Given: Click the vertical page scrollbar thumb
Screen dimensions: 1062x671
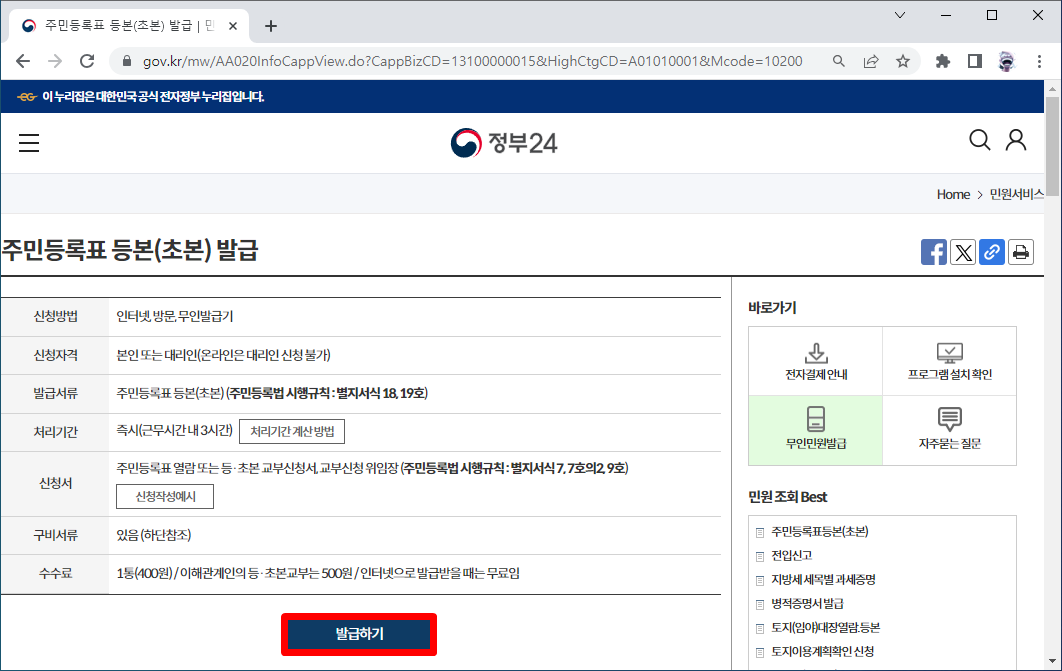Looking at the screenshot, I should [1052, 144].
